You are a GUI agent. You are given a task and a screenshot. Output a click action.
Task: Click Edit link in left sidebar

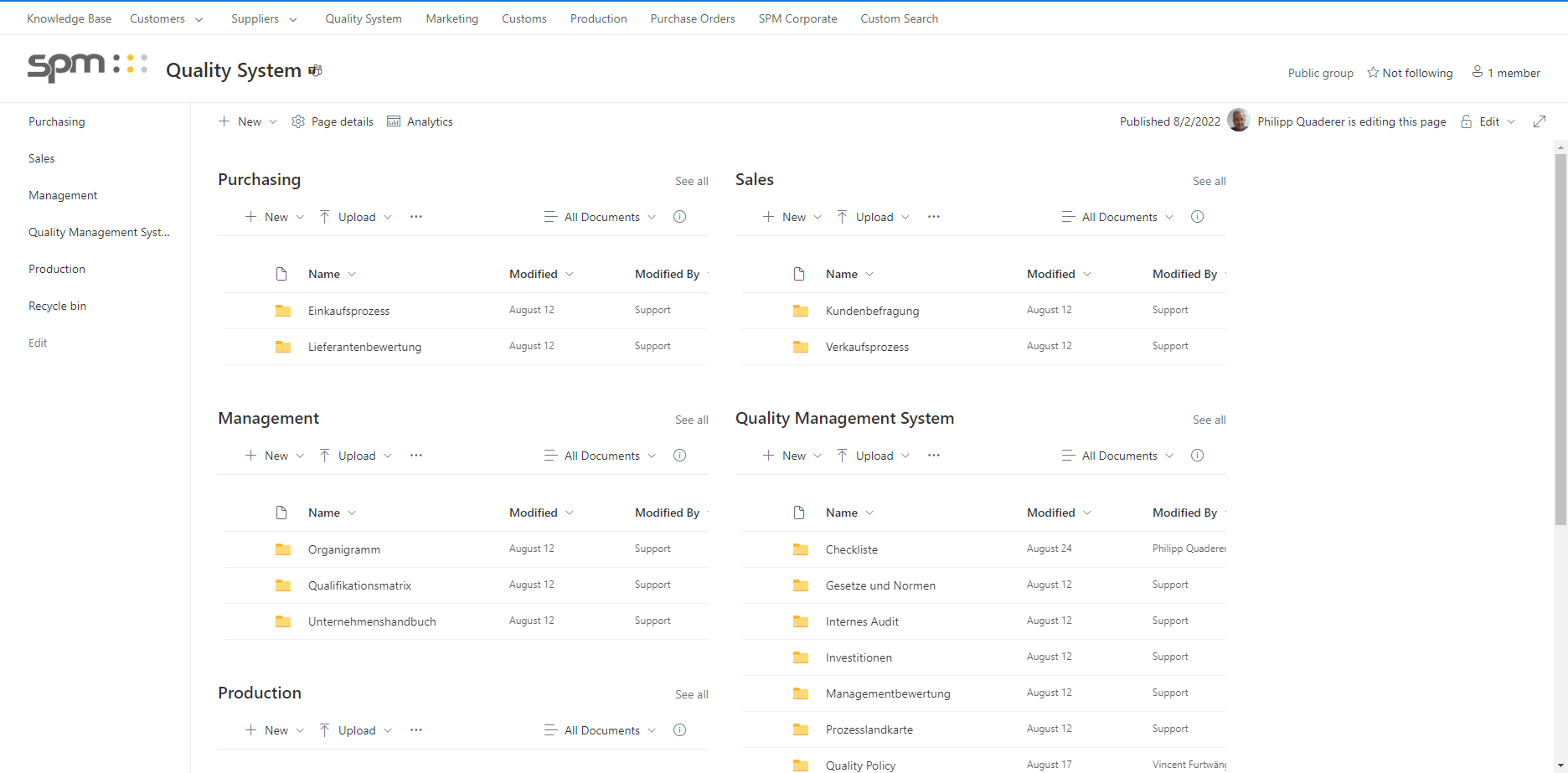(38, 343)
